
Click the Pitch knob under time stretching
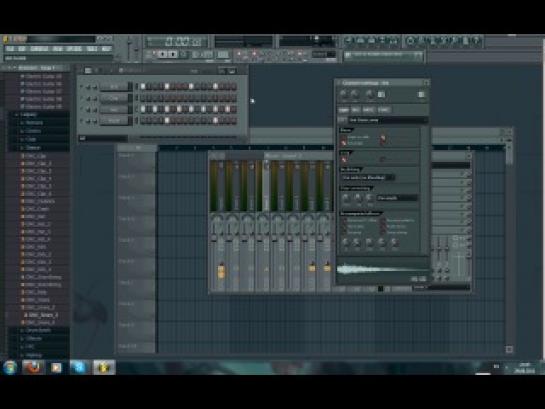point(346,198)
